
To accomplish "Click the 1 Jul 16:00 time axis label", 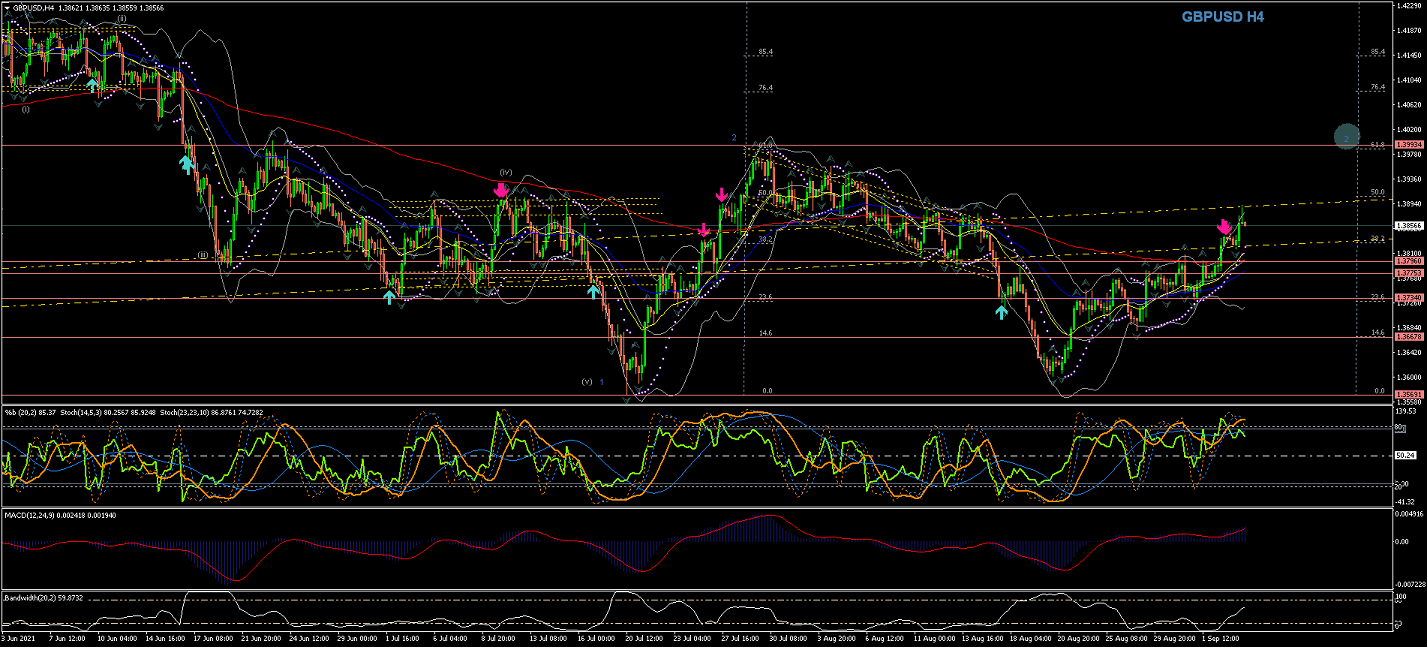I will pos(405,636).
